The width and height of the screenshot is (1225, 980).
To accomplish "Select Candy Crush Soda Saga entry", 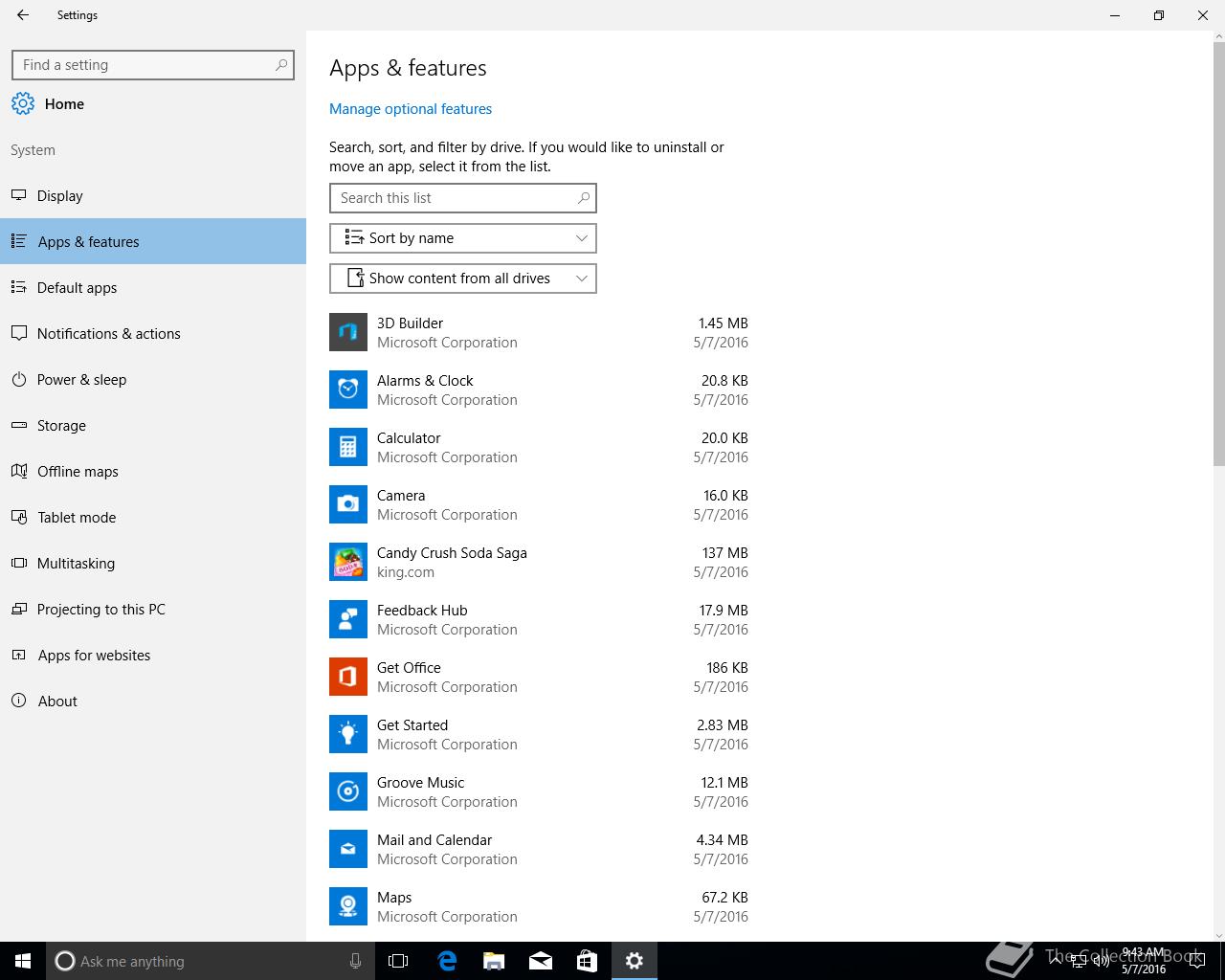I will point(540,562).
